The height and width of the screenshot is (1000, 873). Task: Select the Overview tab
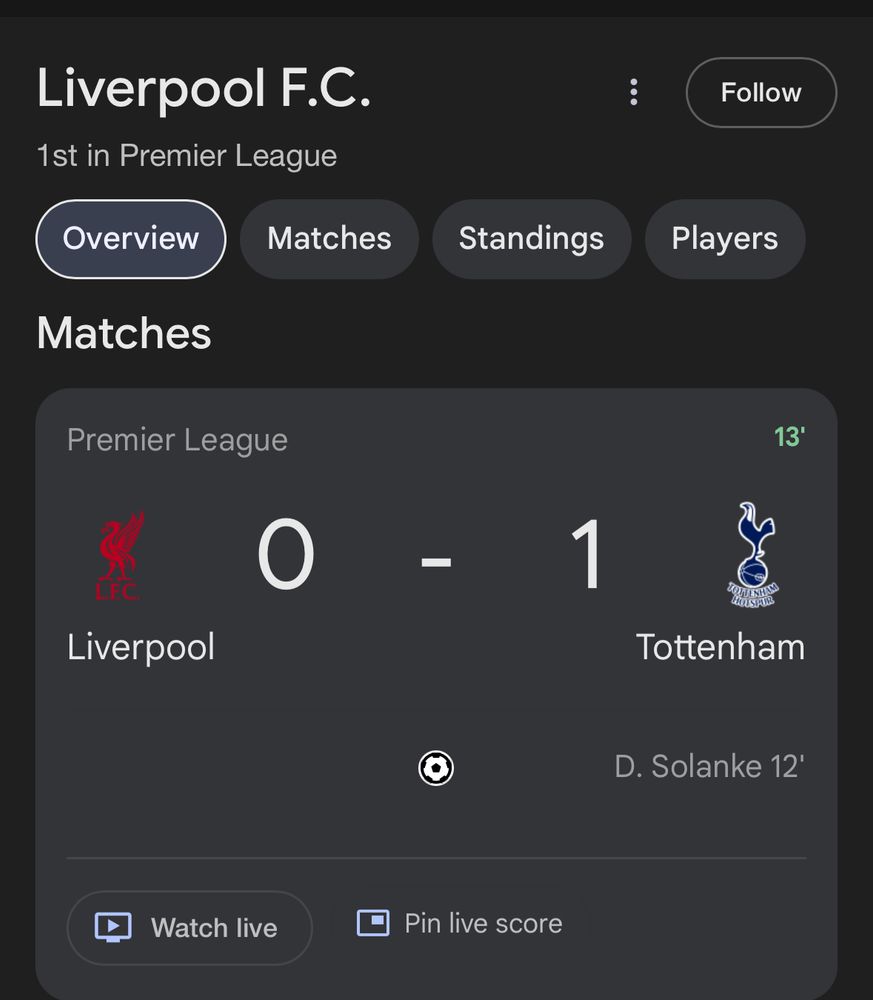pyautogui.click(x=131, y=239)
